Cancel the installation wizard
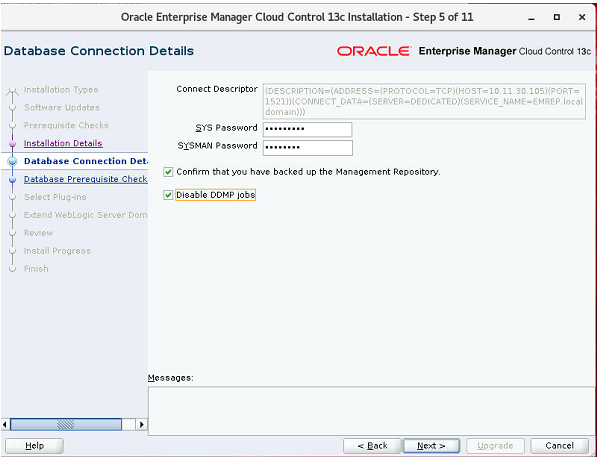This screenshot has height=459, width=600. [559, 445]
